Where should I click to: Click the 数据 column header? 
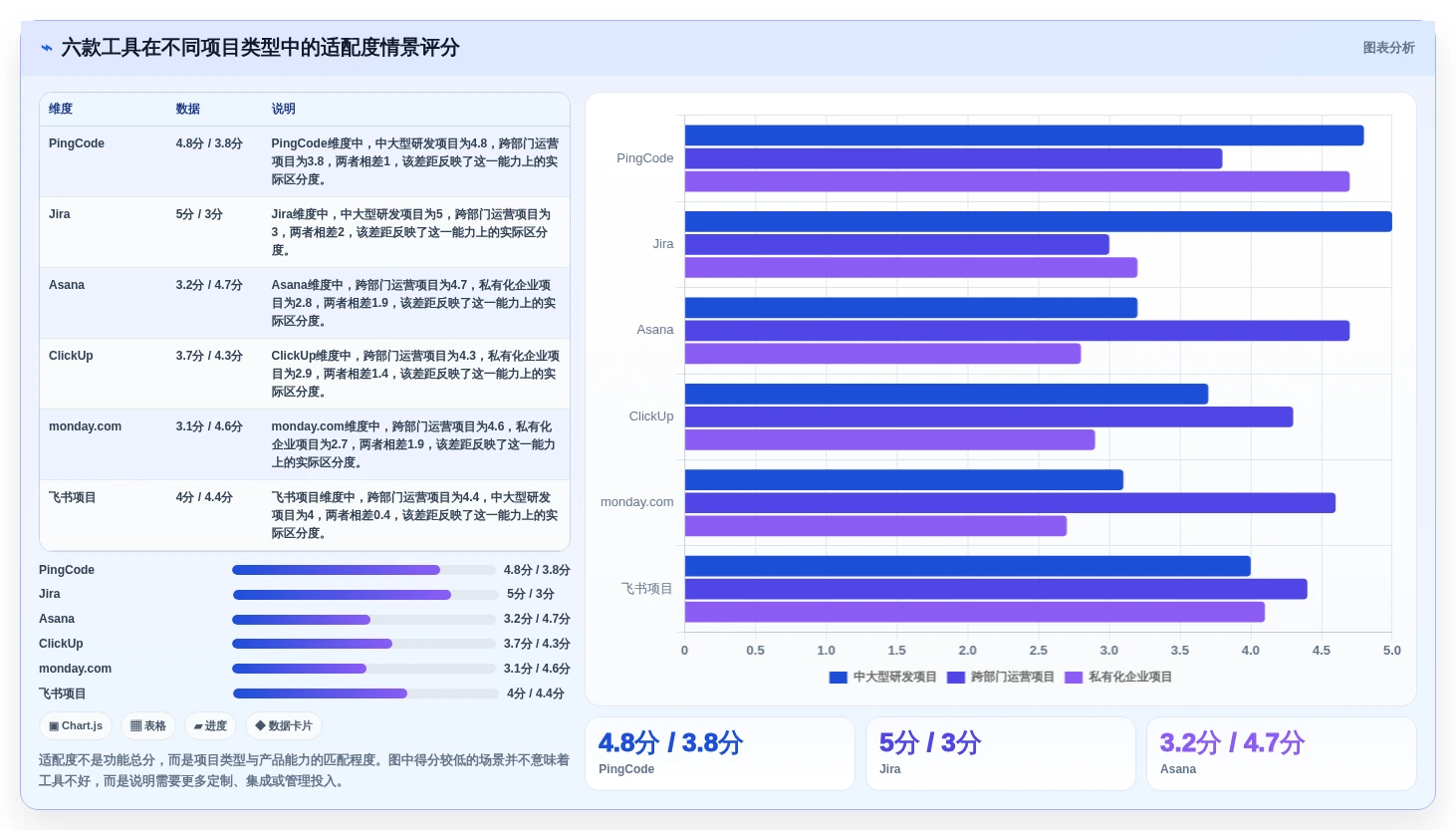tap(188, 110)
